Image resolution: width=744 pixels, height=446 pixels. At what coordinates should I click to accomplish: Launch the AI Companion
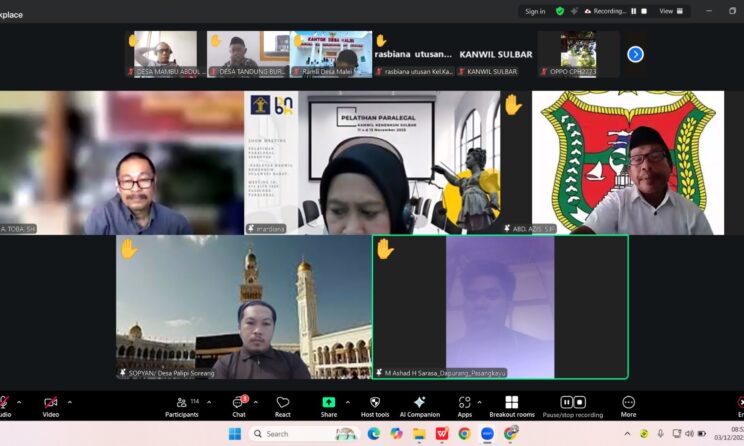pos(419,404)
